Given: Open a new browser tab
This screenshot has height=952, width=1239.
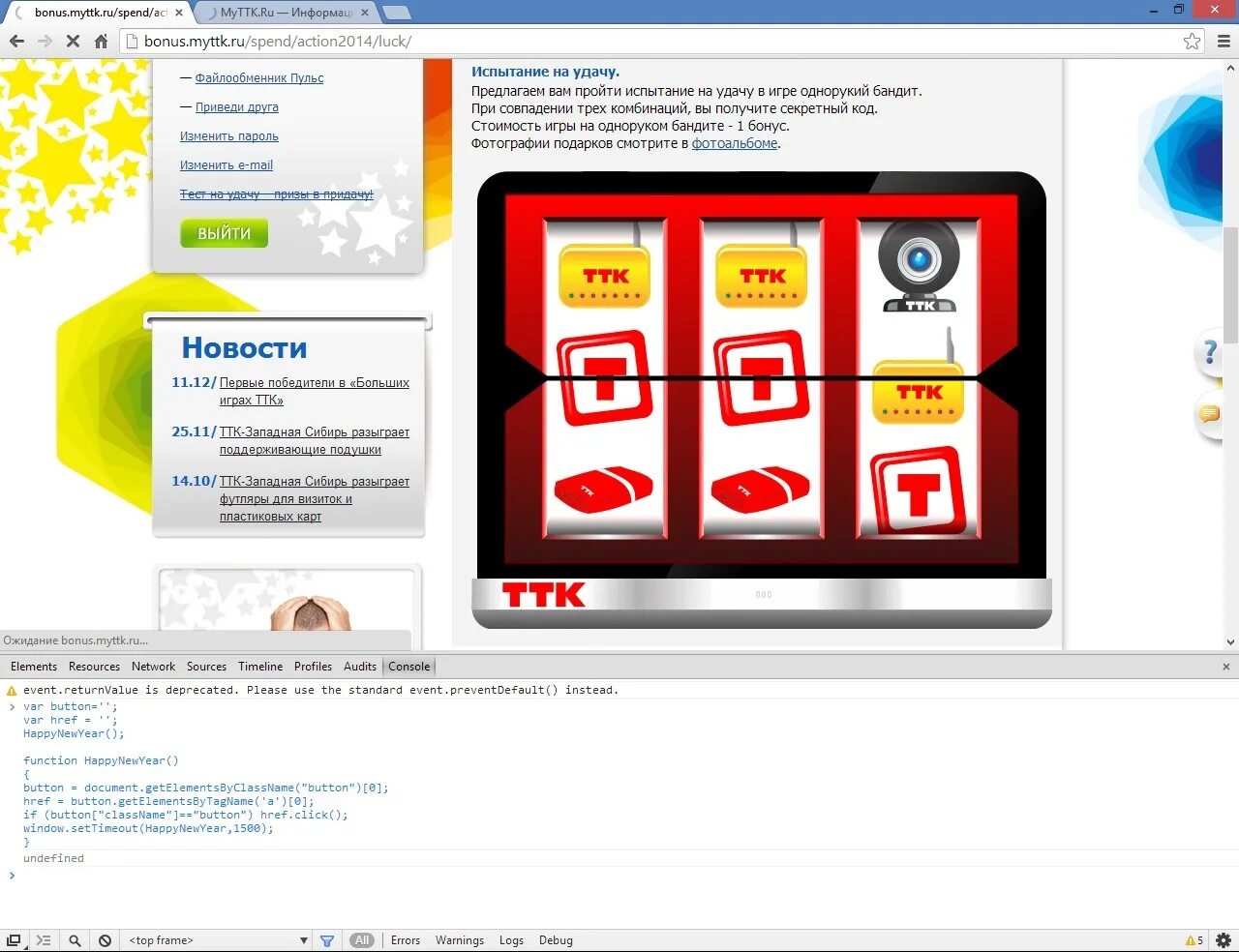Looking at the screenshot, I should point(395,13).
